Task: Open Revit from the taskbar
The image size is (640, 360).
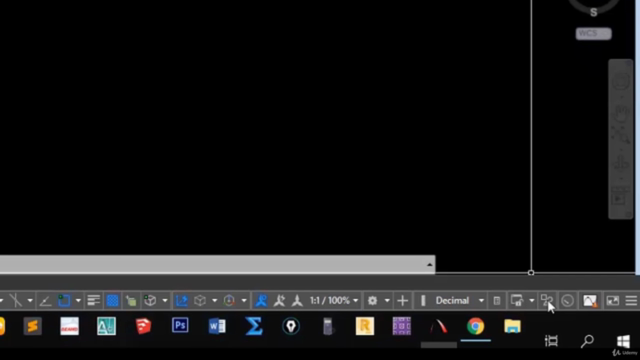Action: (365, 327)
